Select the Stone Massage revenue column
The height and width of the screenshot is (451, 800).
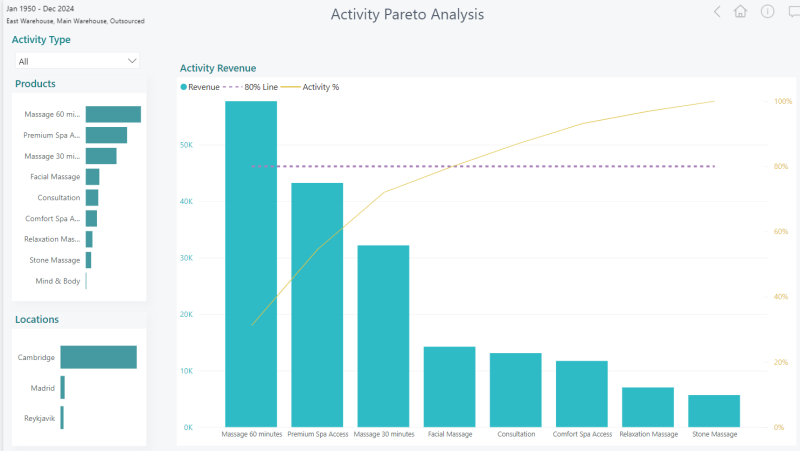[x=714, y=411]
